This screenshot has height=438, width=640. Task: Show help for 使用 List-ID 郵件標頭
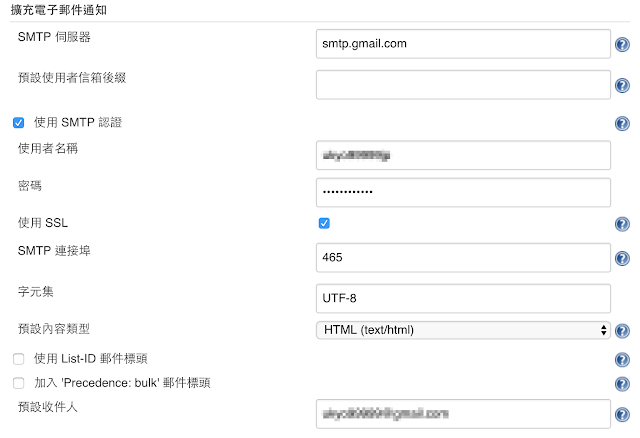(622, 360)
